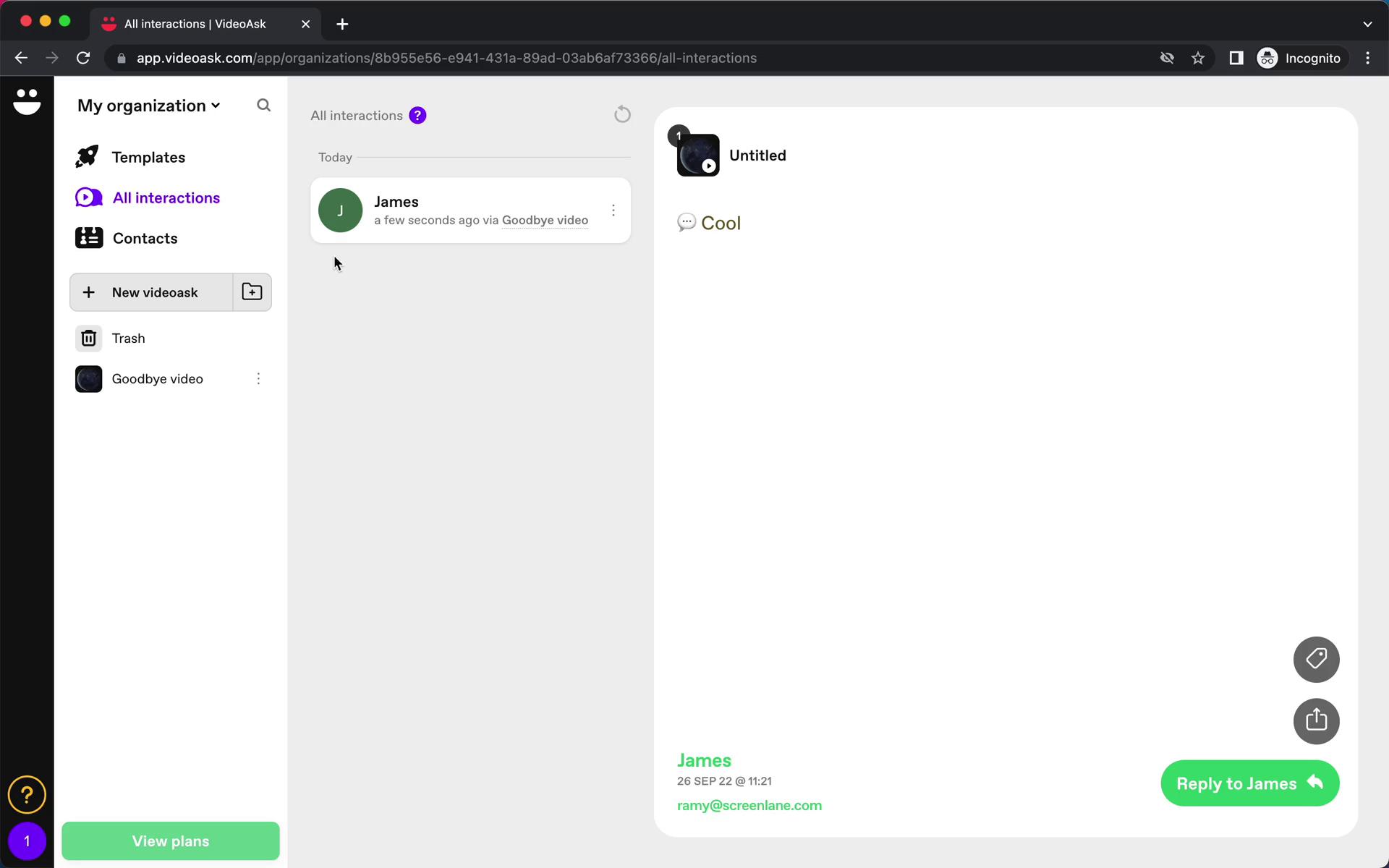Image resolution: width=1389 pixels, height=868 pixels.
Task: Click the pencil/edit icon on right panel
Action: pos(1316,659)
